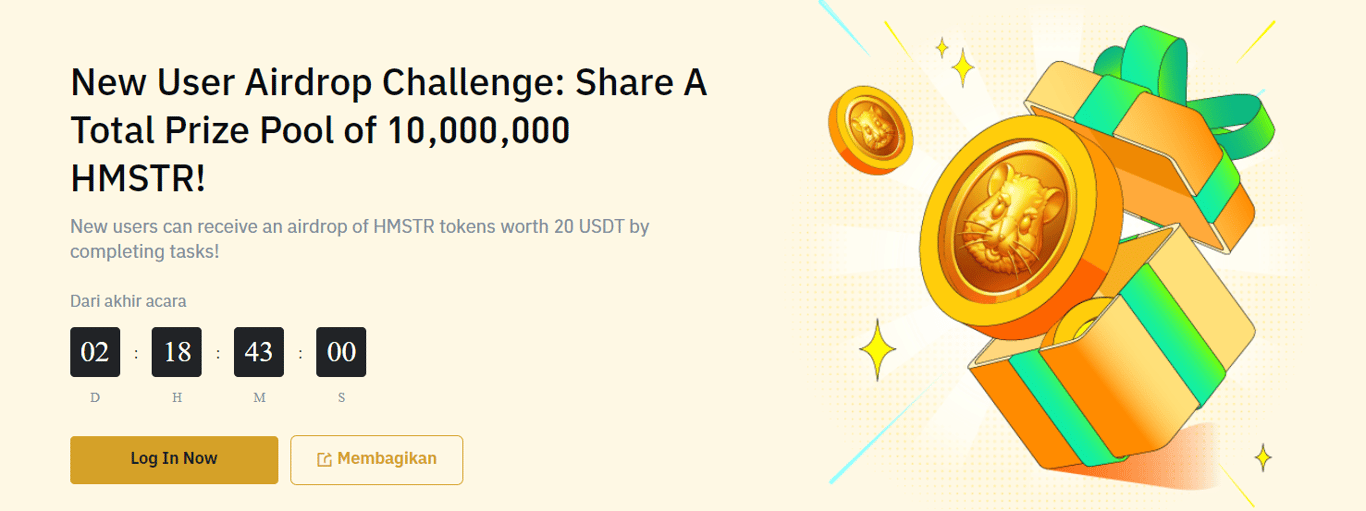Click the sparkle star pair above coin
The width and height of the screenshot is (1366, 511).
(955, 62)
